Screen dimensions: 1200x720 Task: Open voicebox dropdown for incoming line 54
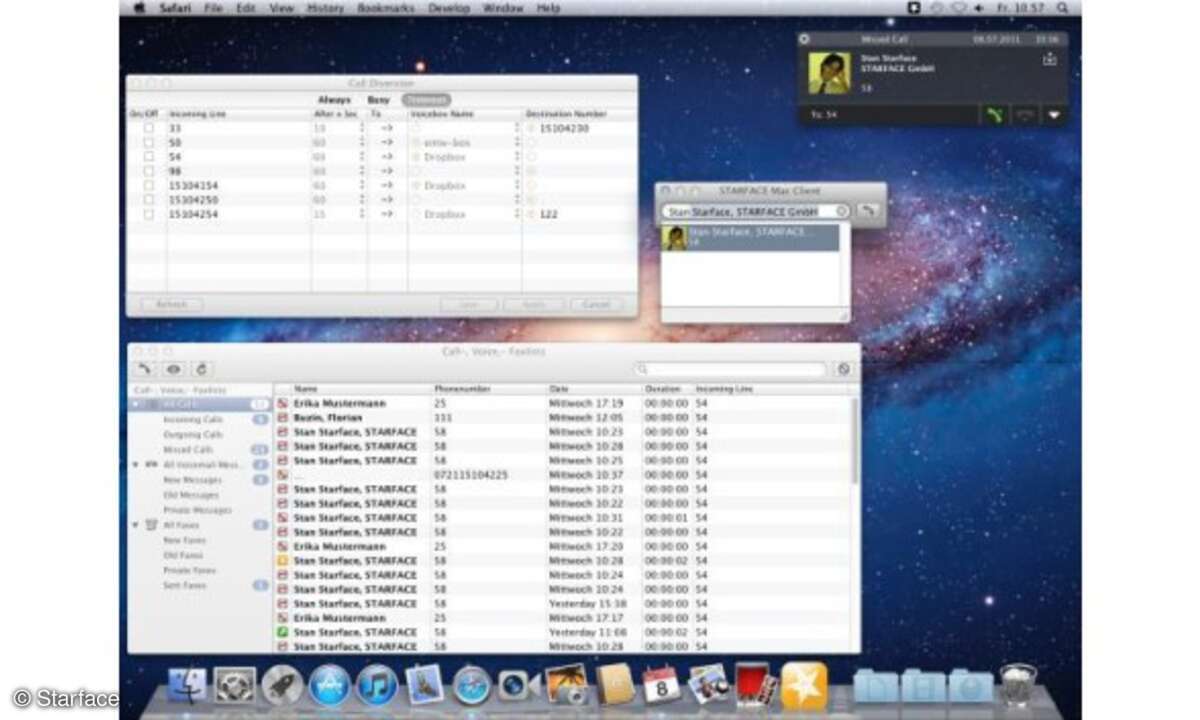point(517,157)
